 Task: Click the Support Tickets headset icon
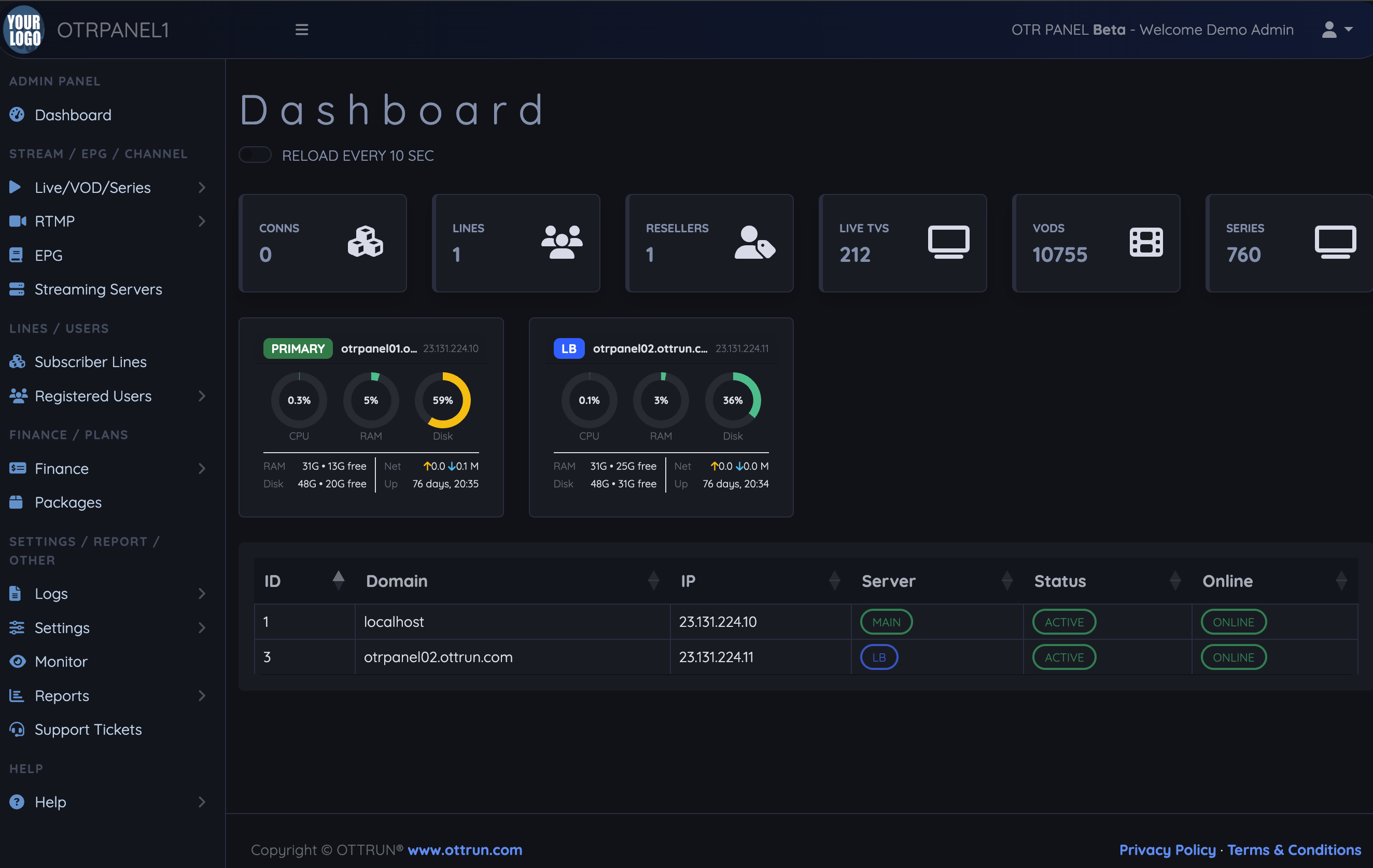pyautogui.click(x=17, y=730)
